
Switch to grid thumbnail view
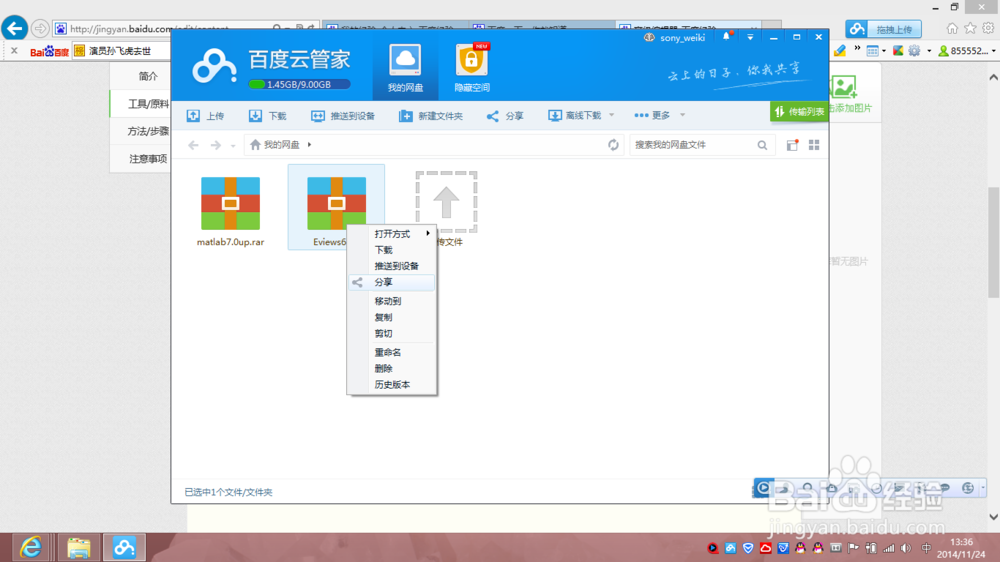pos(814,145)
